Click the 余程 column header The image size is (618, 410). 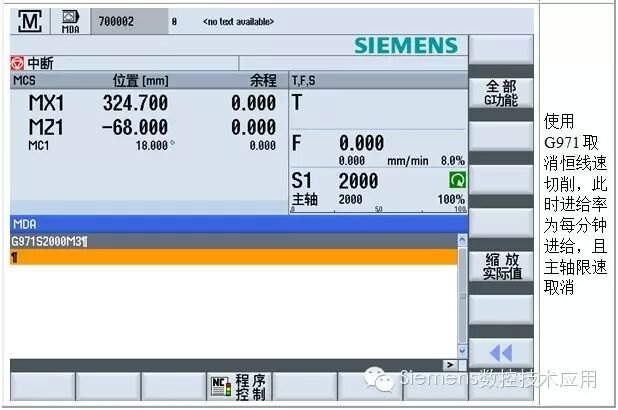click(x=263, y=80)
